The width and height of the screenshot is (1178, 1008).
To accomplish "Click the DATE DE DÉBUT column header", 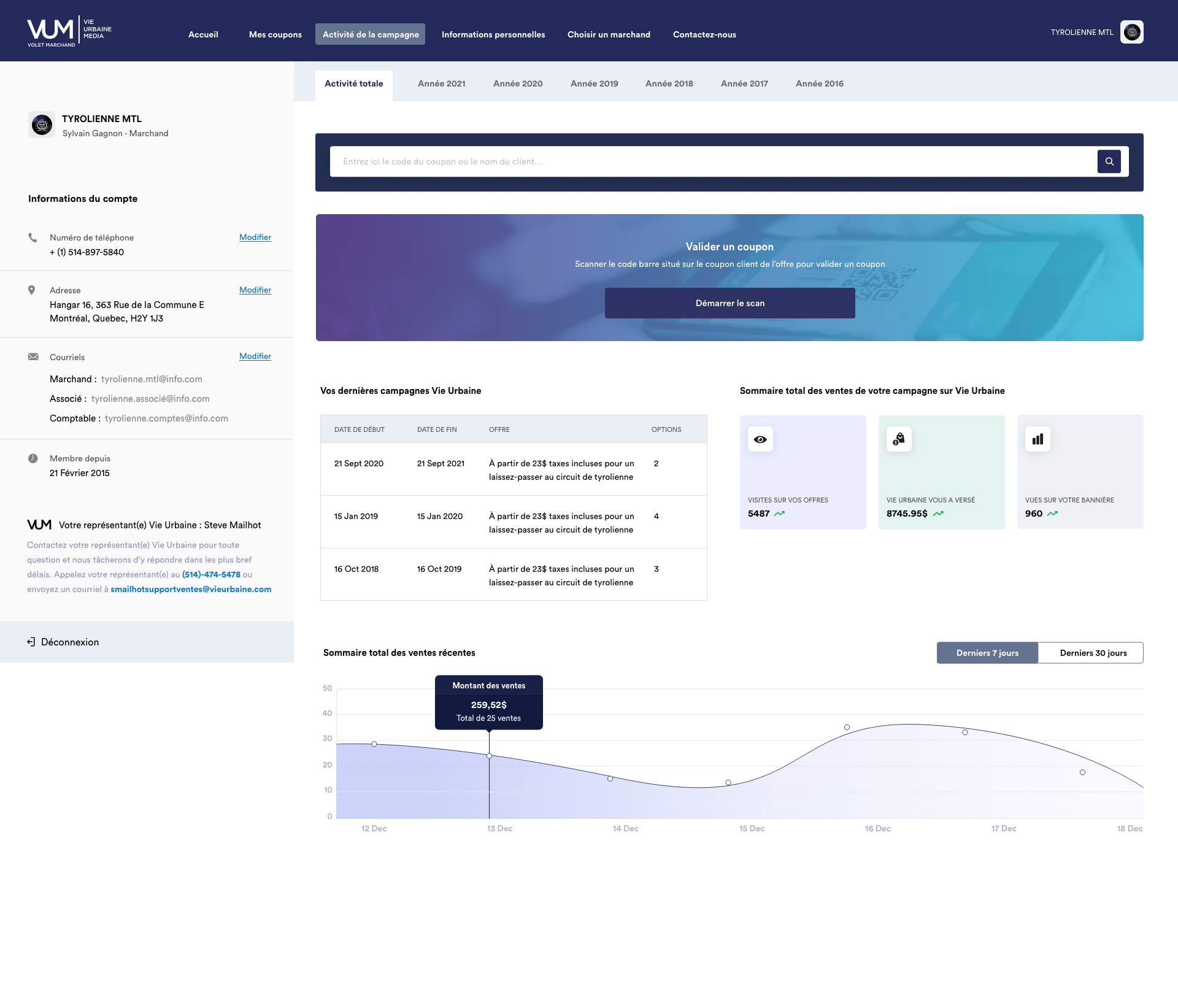I will (x=360, y=429).
